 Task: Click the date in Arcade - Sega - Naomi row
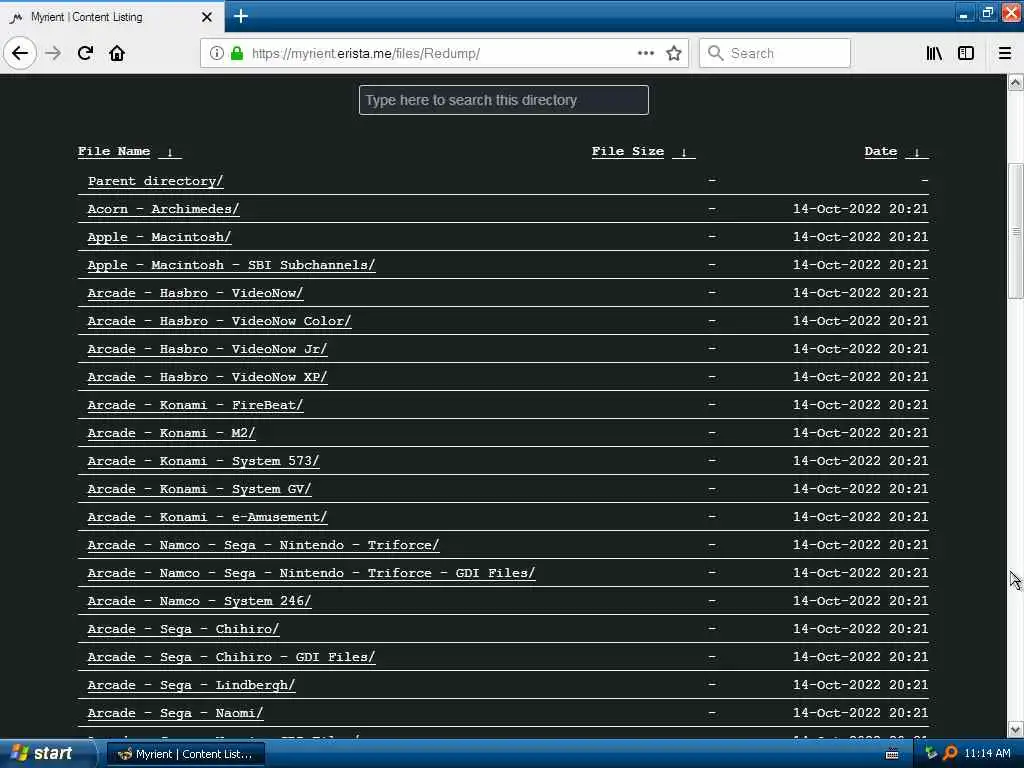click(x=860, y=713)
